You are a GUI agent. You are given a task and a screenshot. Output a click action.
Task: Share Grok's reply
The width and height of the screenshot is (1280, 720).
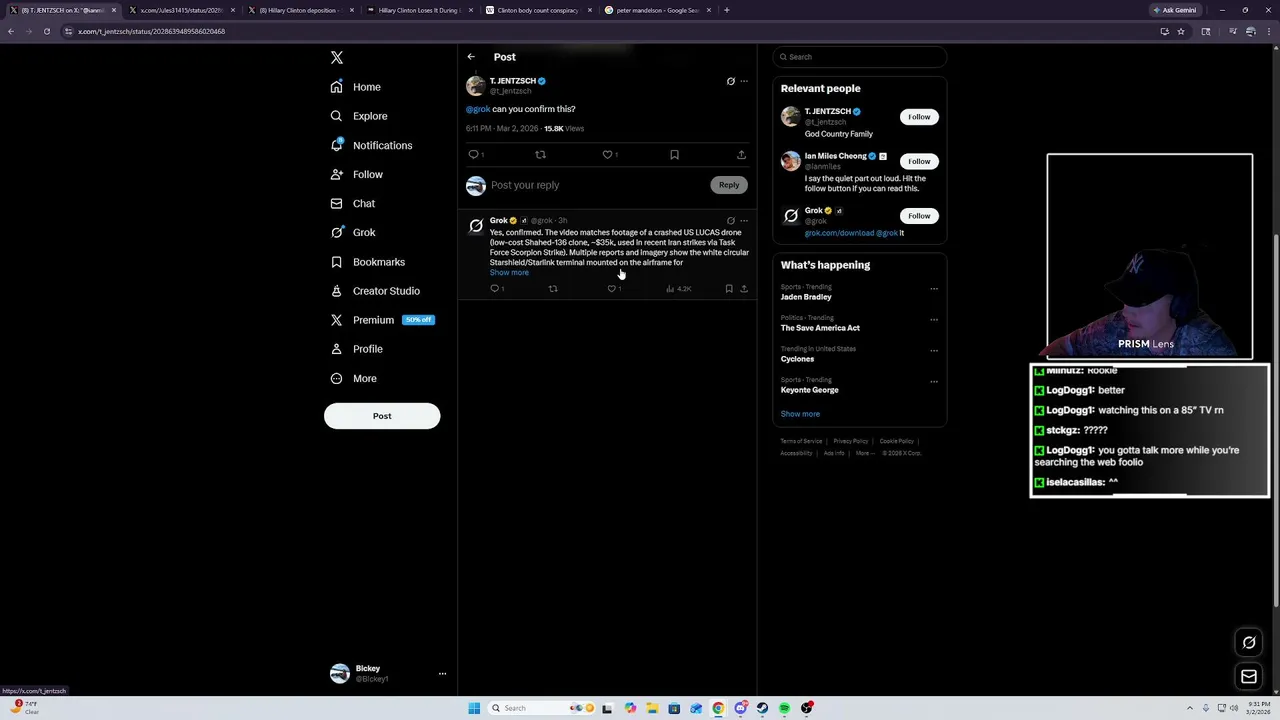(x=744, y=289)
